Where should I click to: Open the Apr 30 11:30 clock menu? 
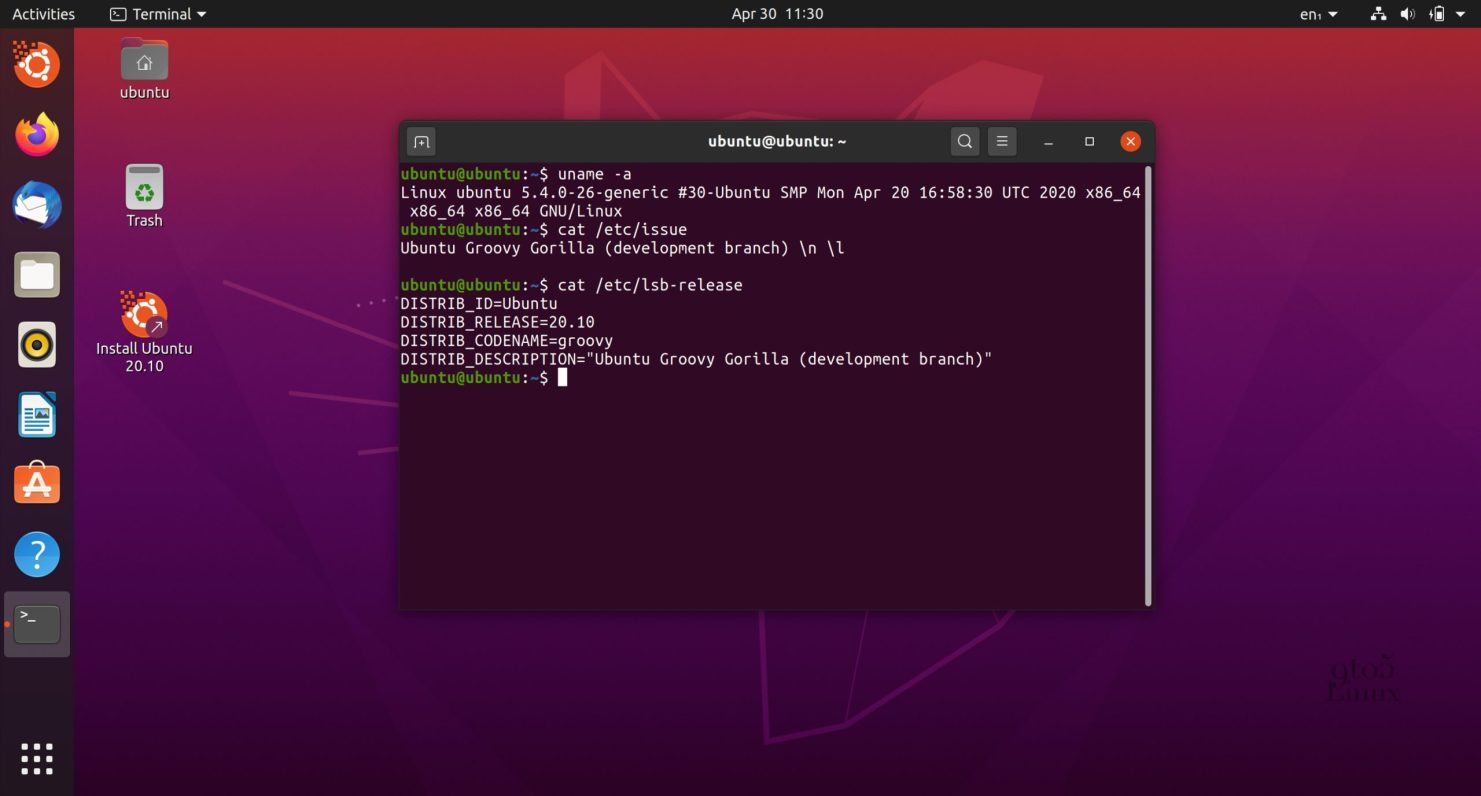pyautogui.click(x=777, y=14)
